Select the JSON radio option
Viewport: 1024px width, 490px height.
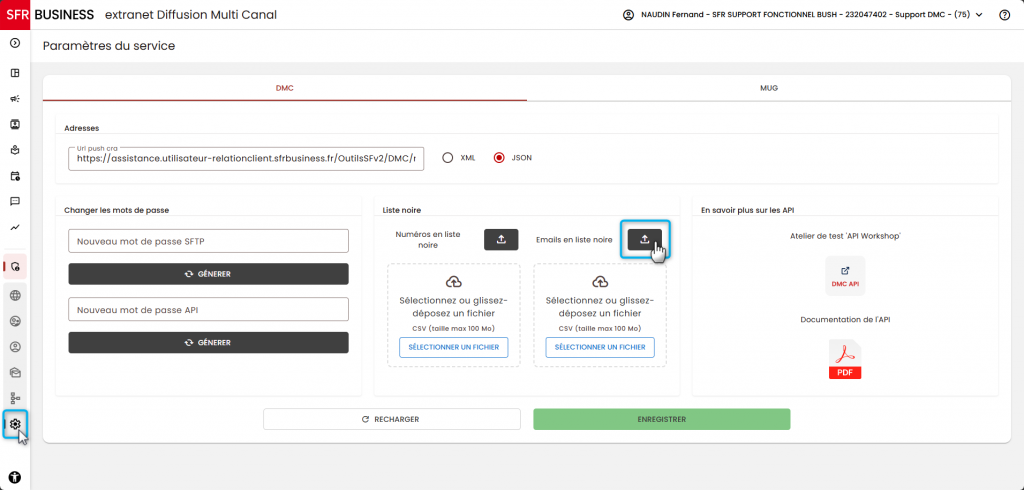[500, 157]
